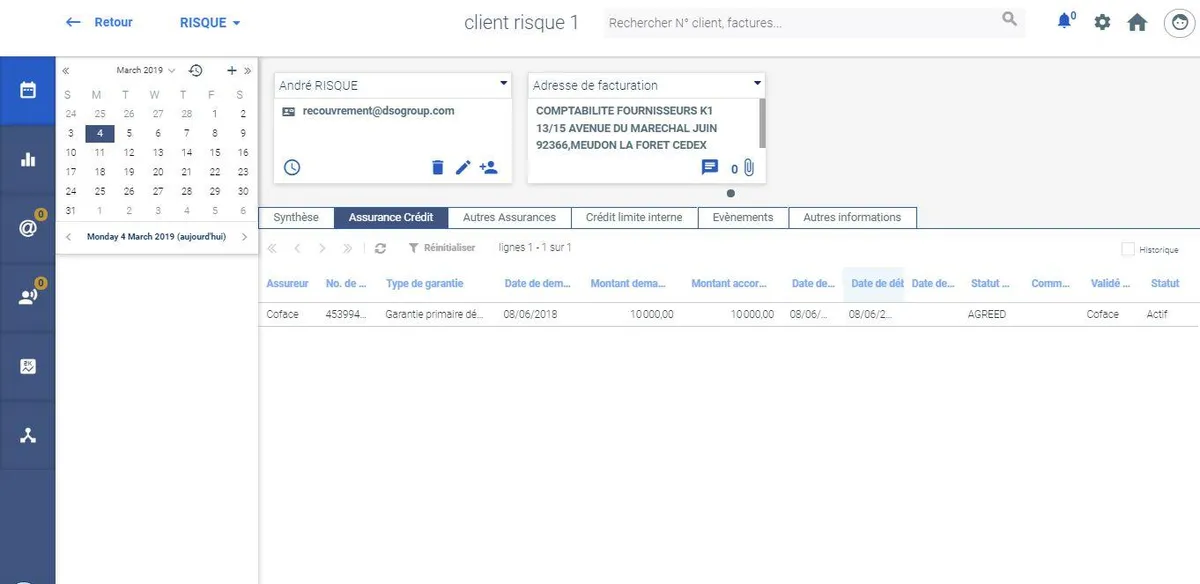This screenshot has height=584, width=1200.
Task: Click the AGREED status cell
Action: point(987,314)
